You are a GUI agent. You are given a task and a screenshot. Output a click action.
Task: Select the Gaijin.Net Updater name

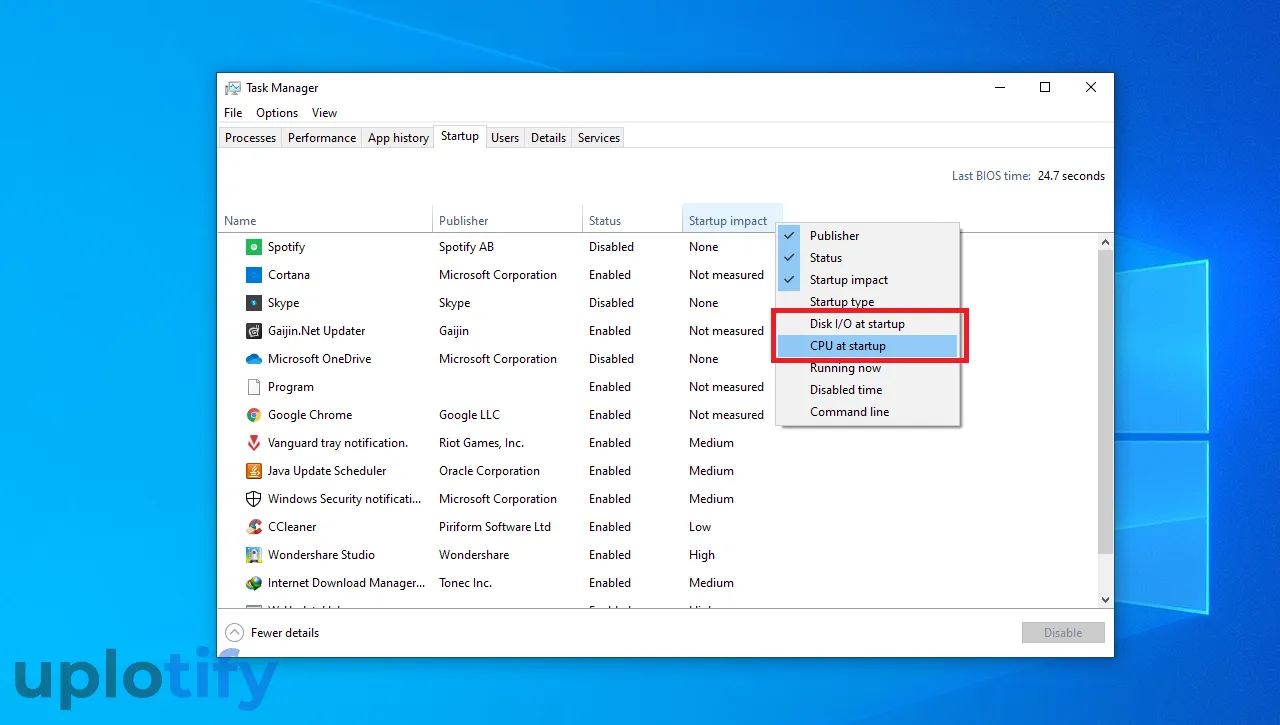point(317,331)
